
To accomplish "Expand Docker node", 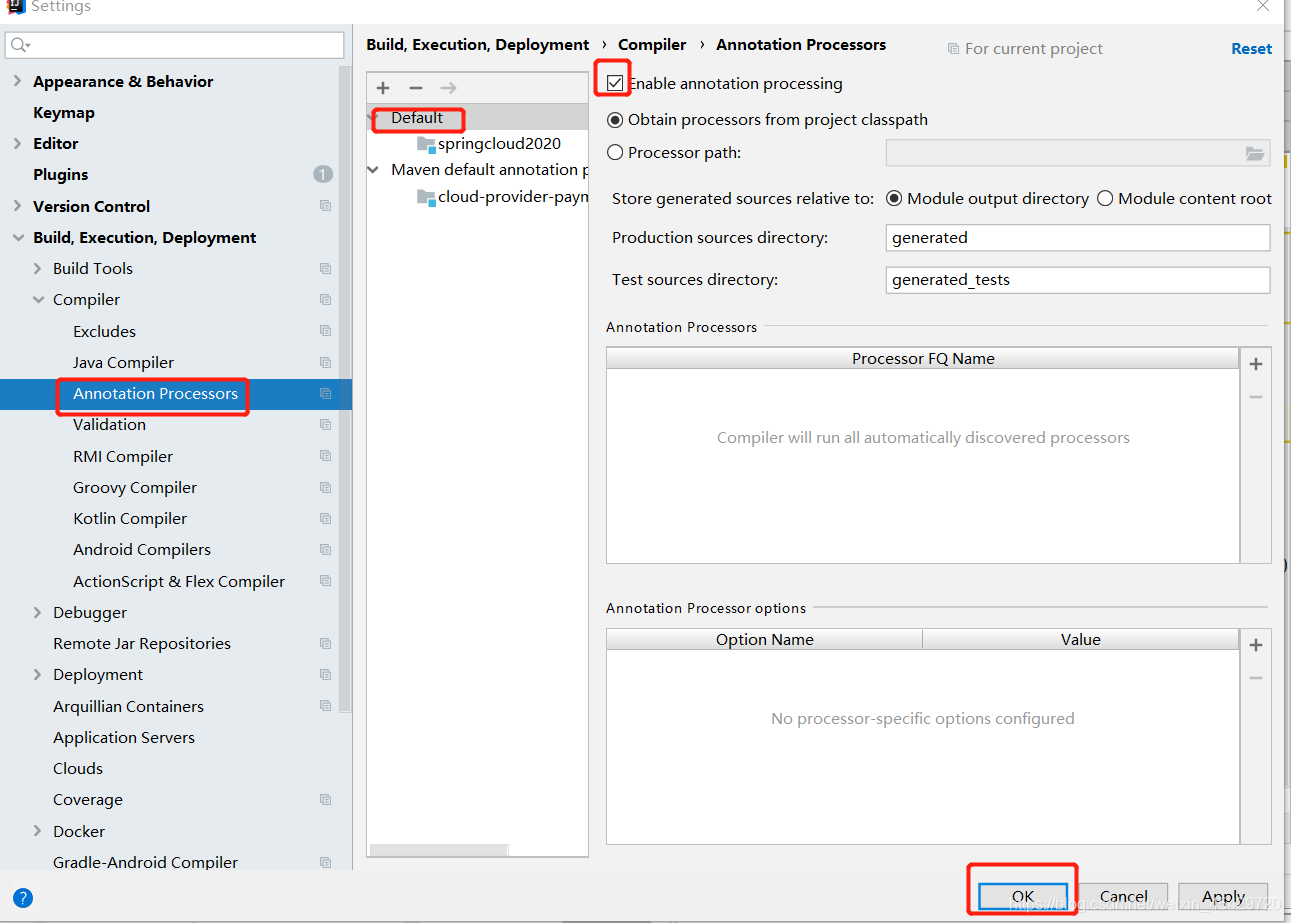I will pos(38,831).
